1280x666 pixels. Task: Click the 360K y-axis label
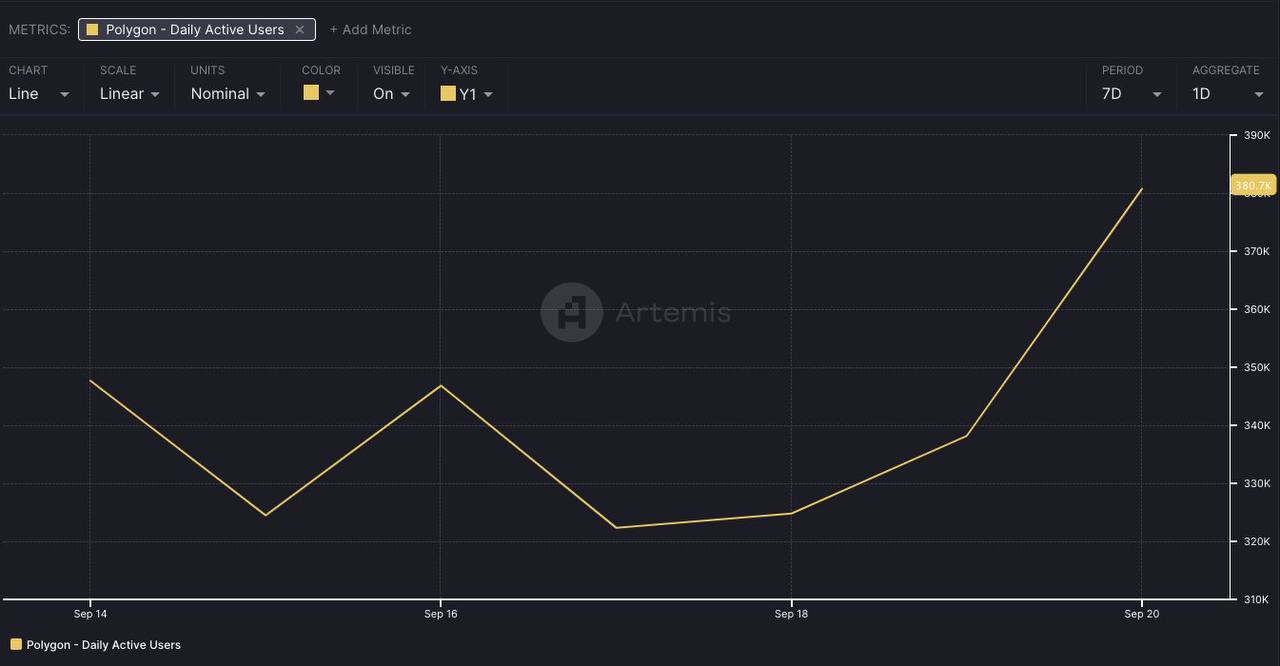[1257, 309]
